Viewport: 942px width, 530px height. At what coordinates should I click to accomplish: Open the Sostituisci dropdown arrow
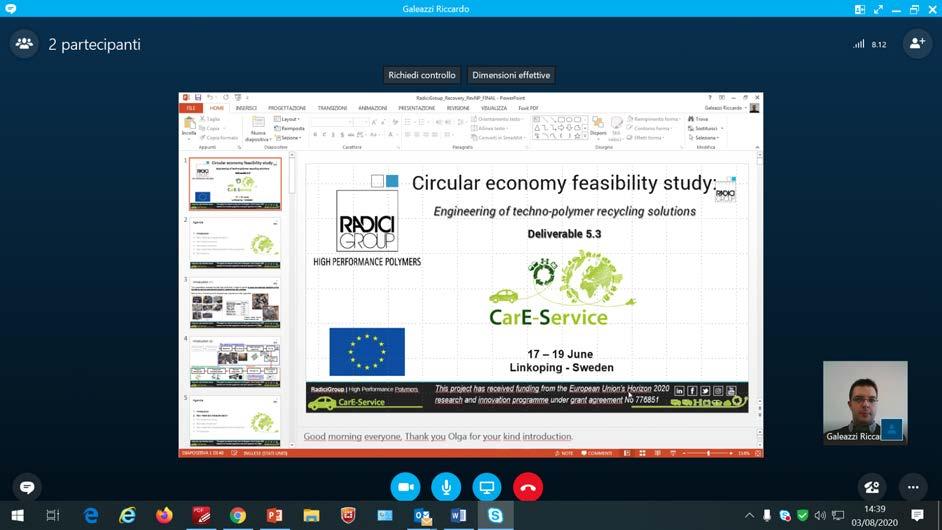722,129
